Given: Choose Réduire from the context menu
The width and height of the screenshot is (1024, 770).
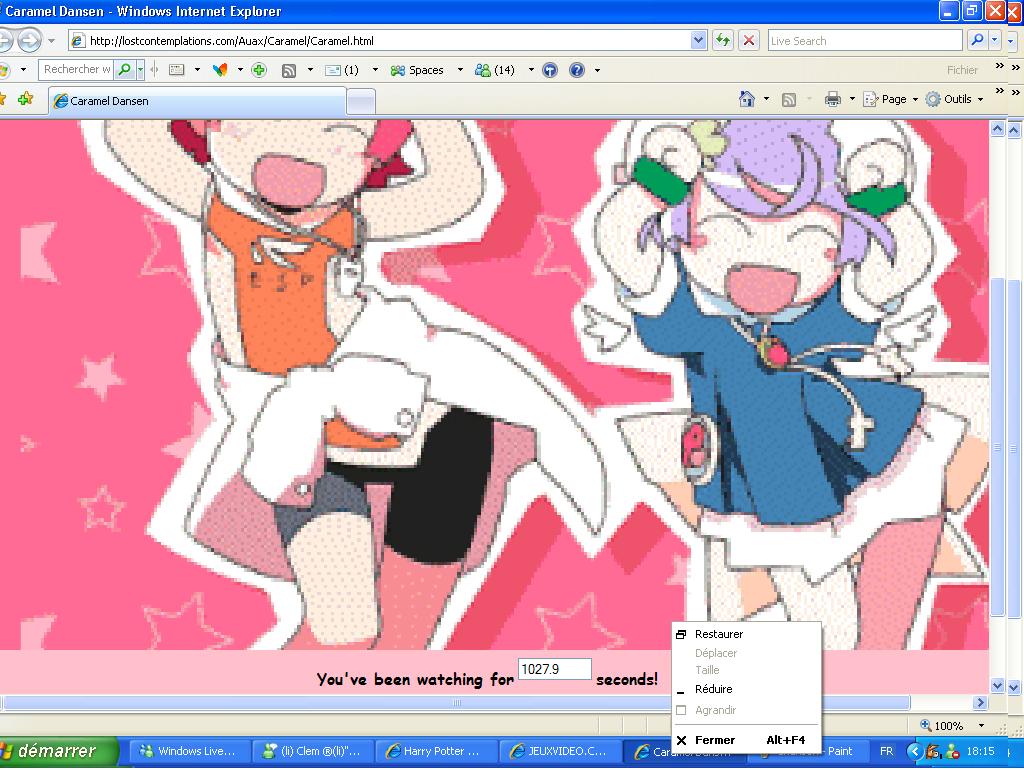Looking at the screenshot, I should [x=746, y=689].
